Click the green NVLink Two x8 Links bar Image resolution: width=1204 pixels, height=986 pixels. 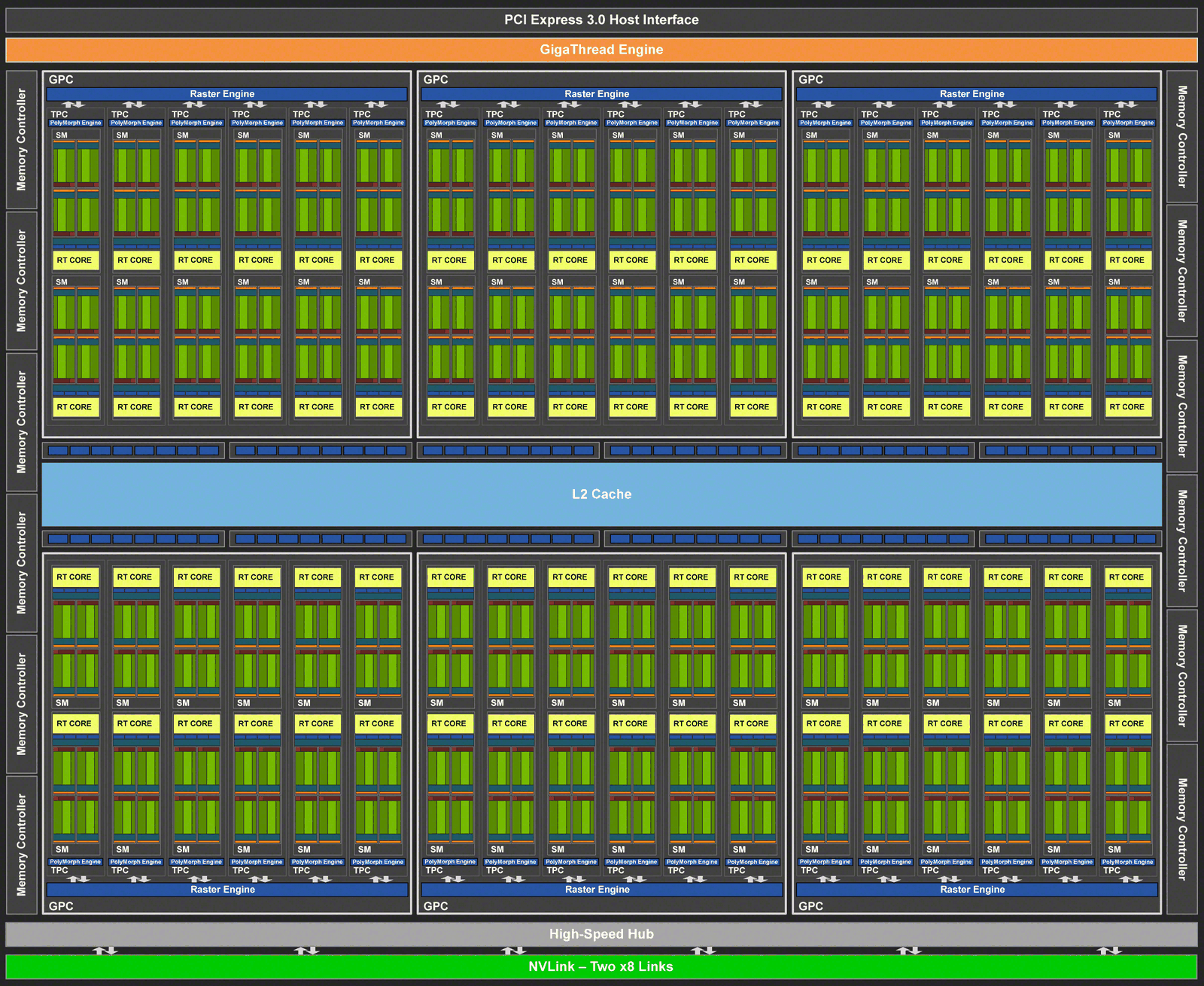pyautogui.click(x=601, y=966)
